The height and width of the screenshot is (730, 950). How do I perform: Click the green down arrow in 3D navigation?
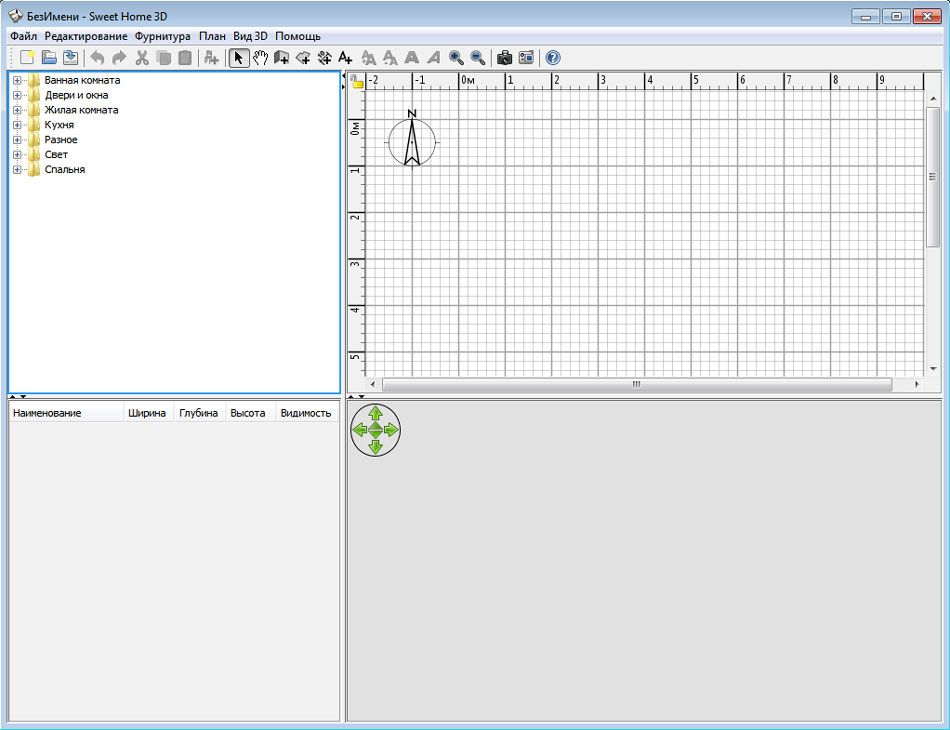click(x=376, y=447)
